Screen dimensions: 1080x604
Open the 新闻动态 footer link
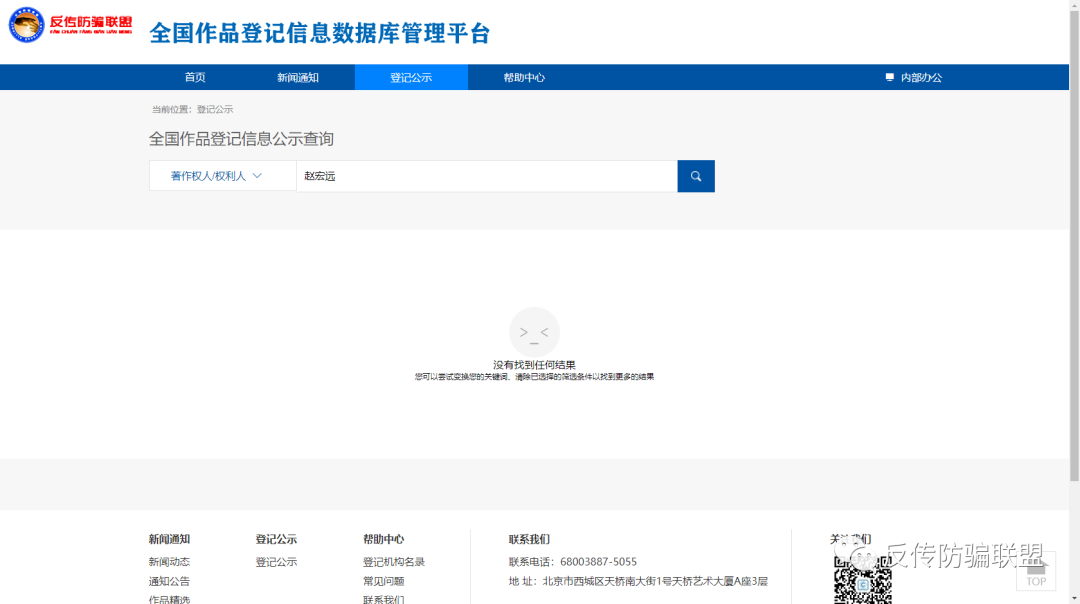[170, 561]
